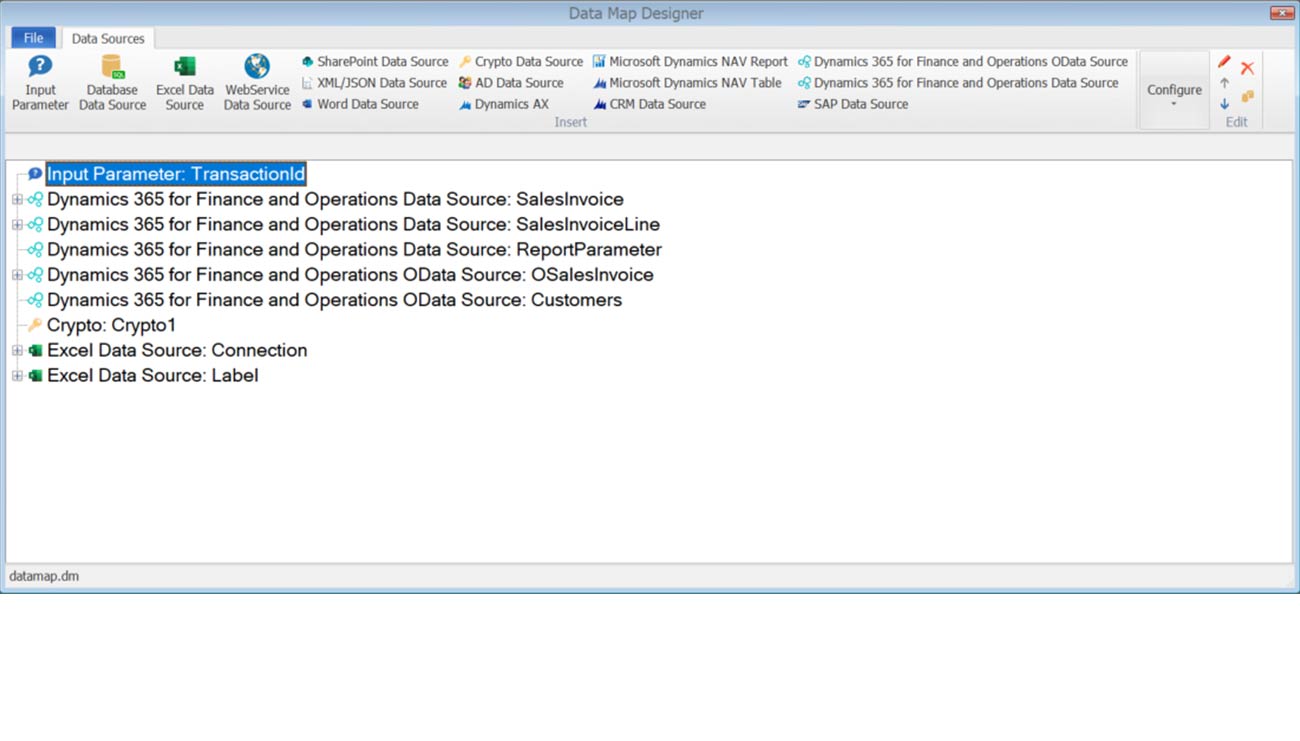Insert Dynamics 365 Finance and Operations Data Source
1300x741 pixels.
coord(958,83)
